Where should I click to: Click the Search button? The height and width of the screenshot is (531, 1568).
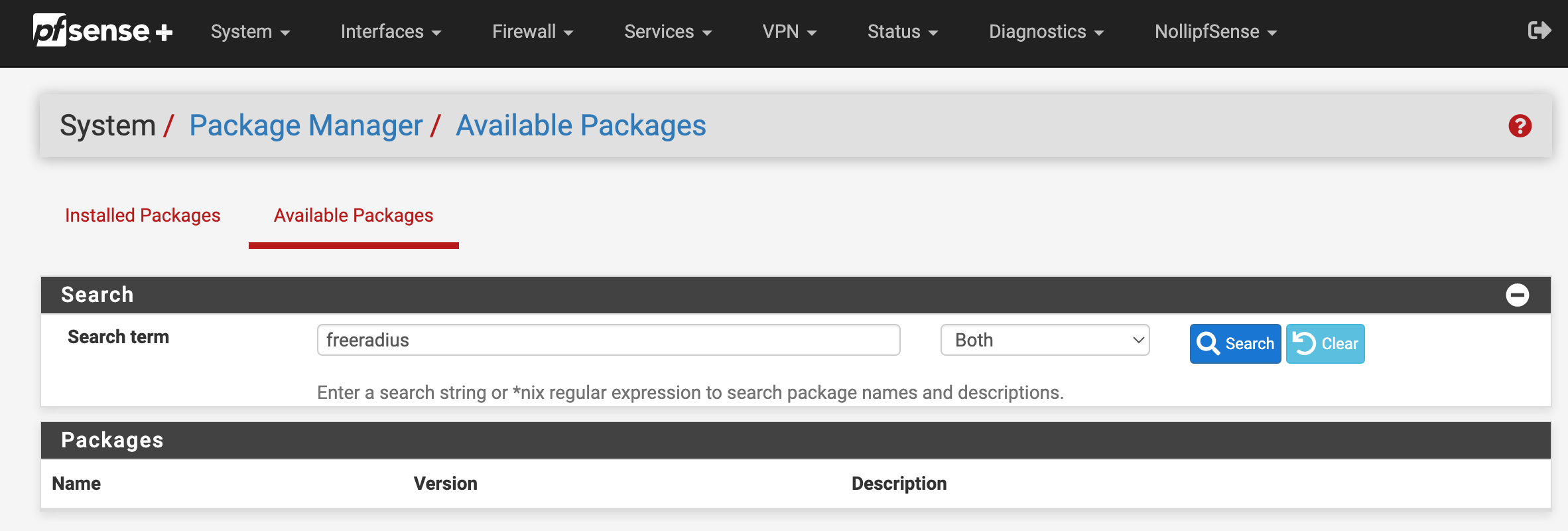tap(1234, 344)
